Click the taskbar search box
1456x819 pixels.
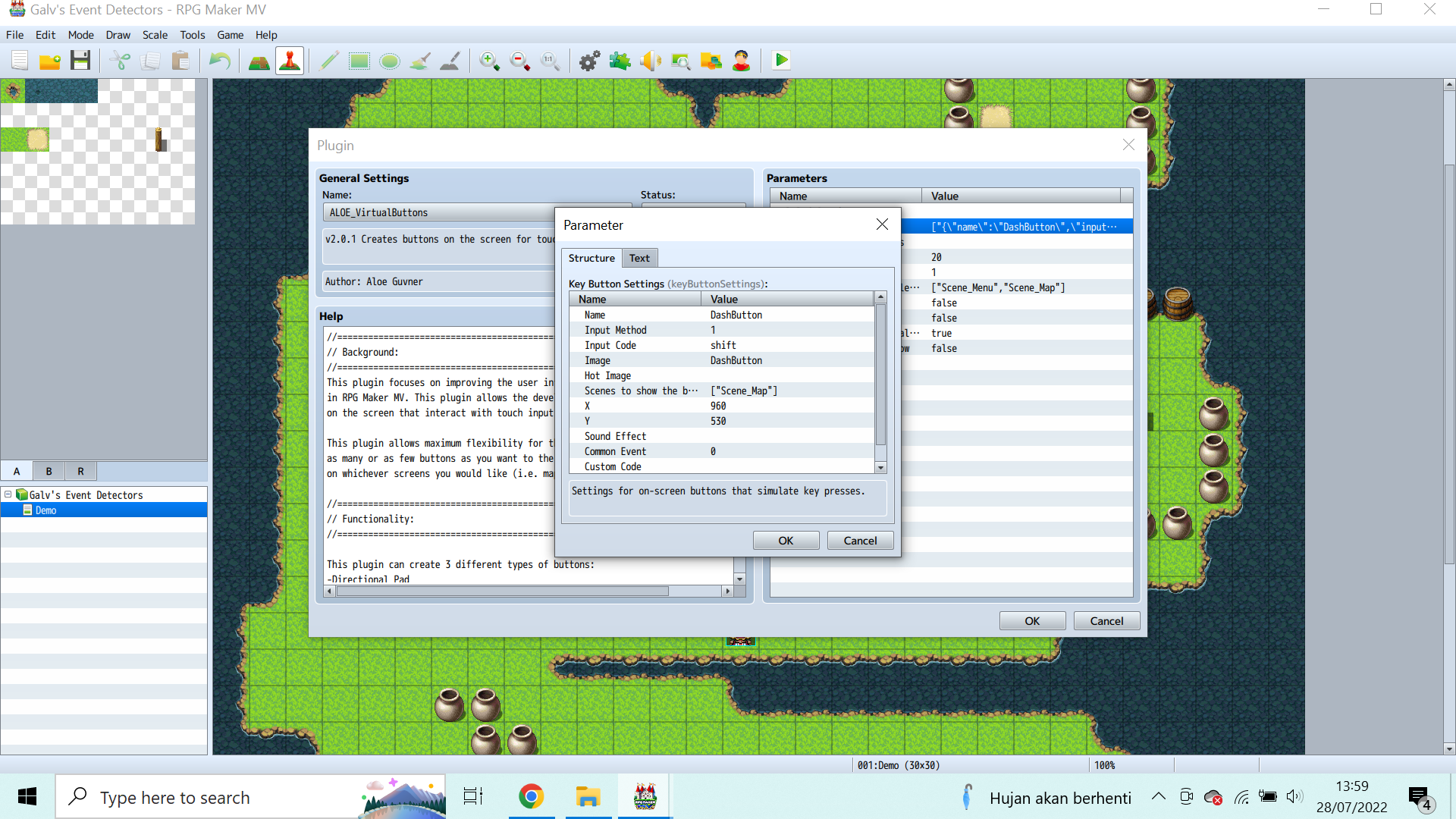tap(250, 796)
